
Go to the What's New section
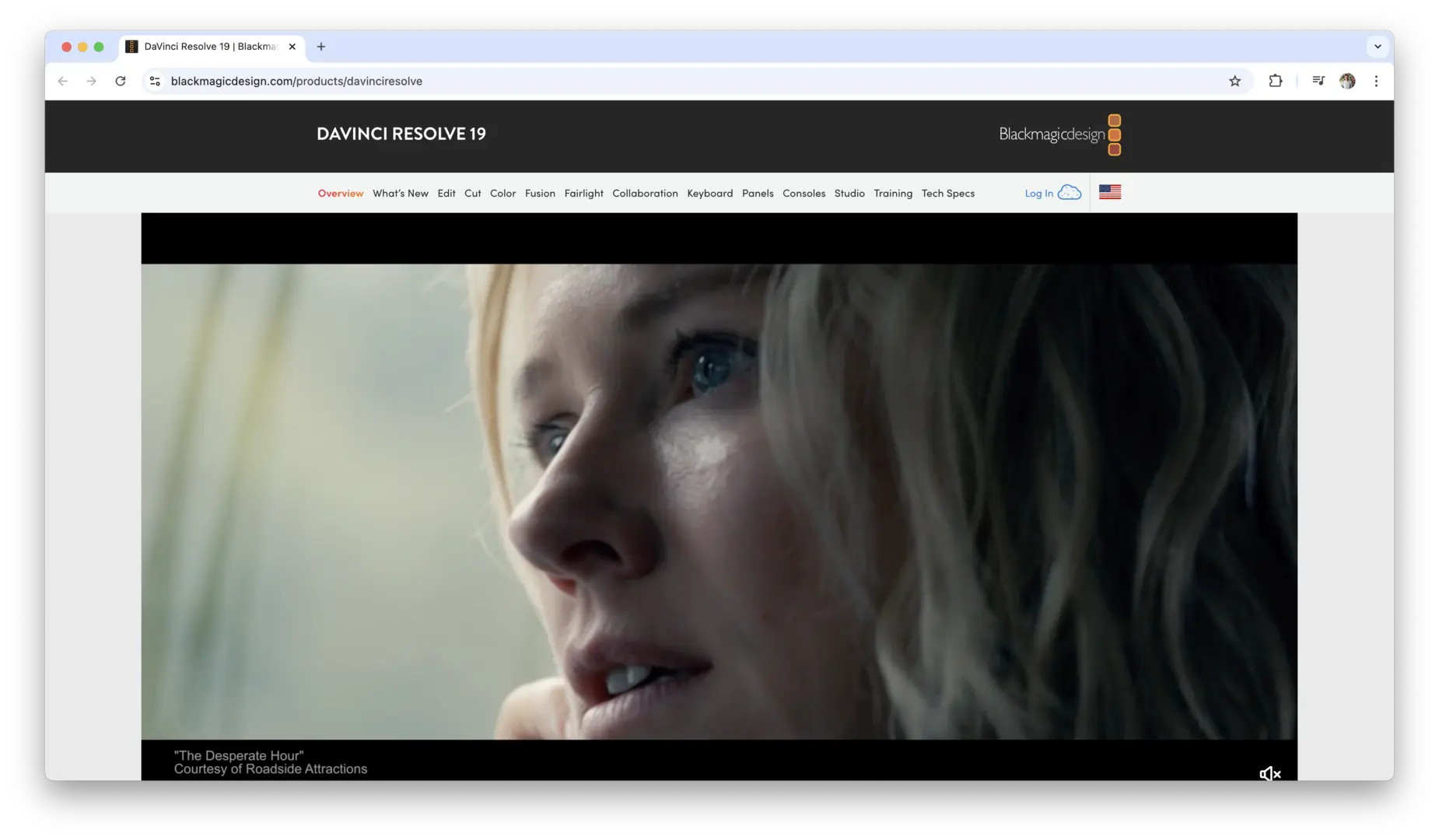[x=401, y=194]
